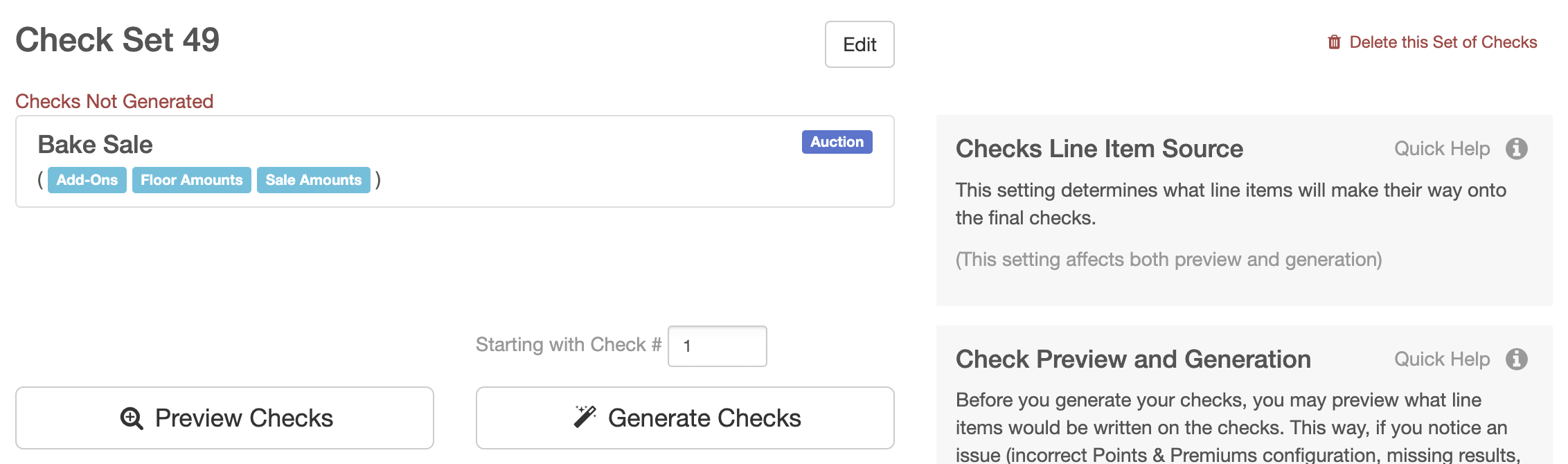Click the info icon for Check Preview and Generation
Image resolution: width=1568 pixels, height=464 pixels.
(1516, 359)
